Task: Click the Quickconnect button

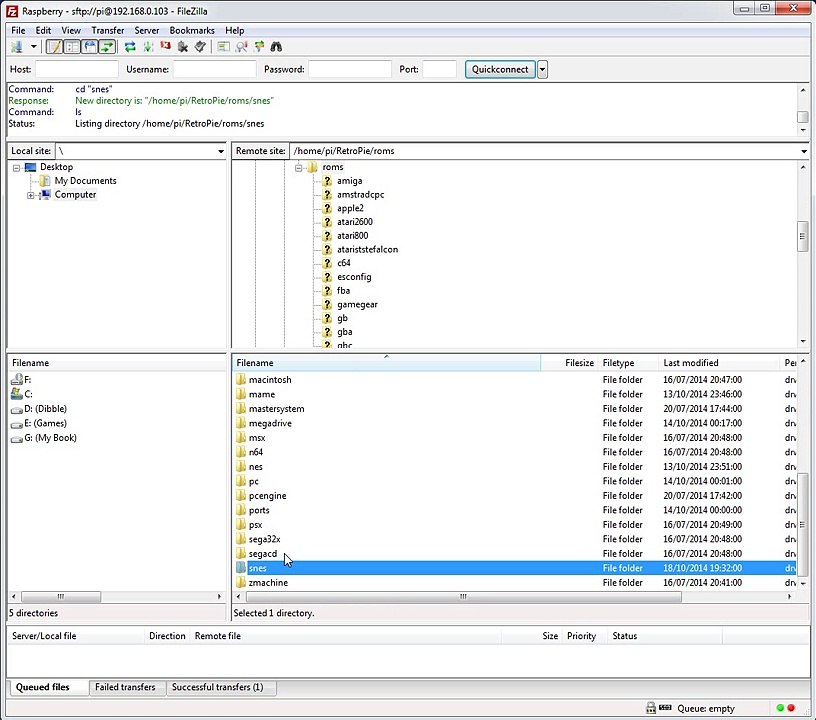Action: tap(500, 69)
